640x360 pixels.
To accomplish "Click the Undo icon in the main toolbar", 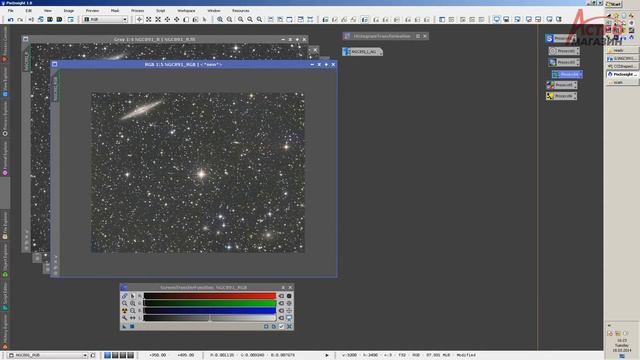I will 11,19.
